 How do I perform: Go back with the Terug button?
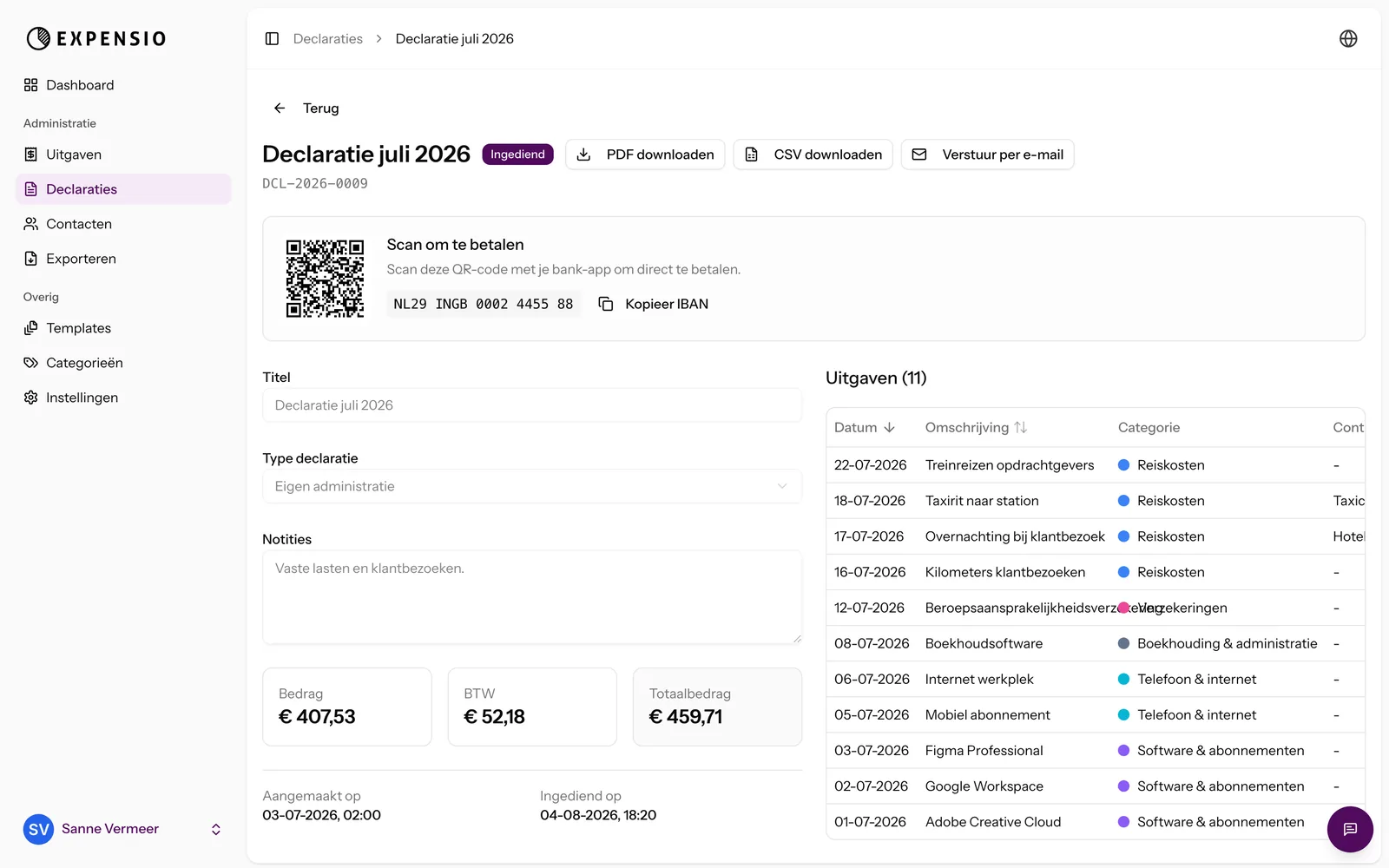tap(306, 108)
